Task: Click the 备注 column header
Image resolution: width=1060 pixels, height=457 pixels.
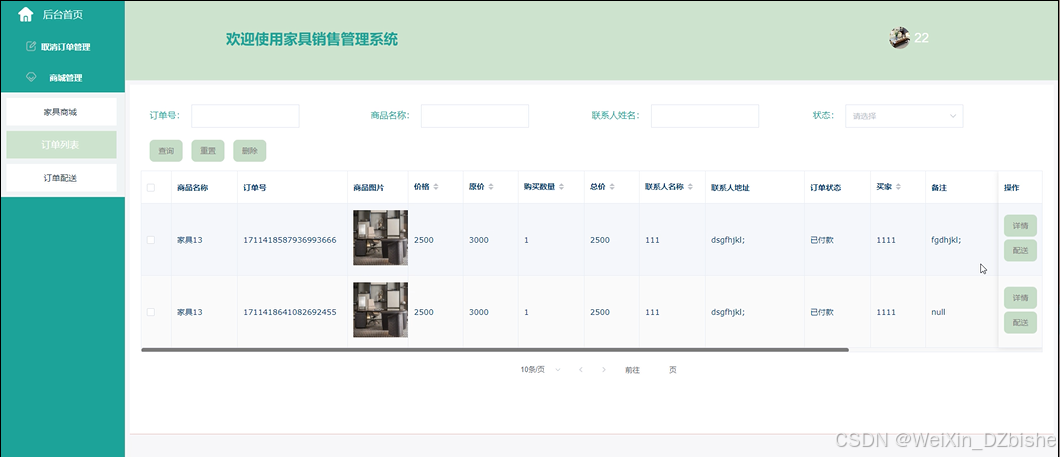Action: click(939, 188)
